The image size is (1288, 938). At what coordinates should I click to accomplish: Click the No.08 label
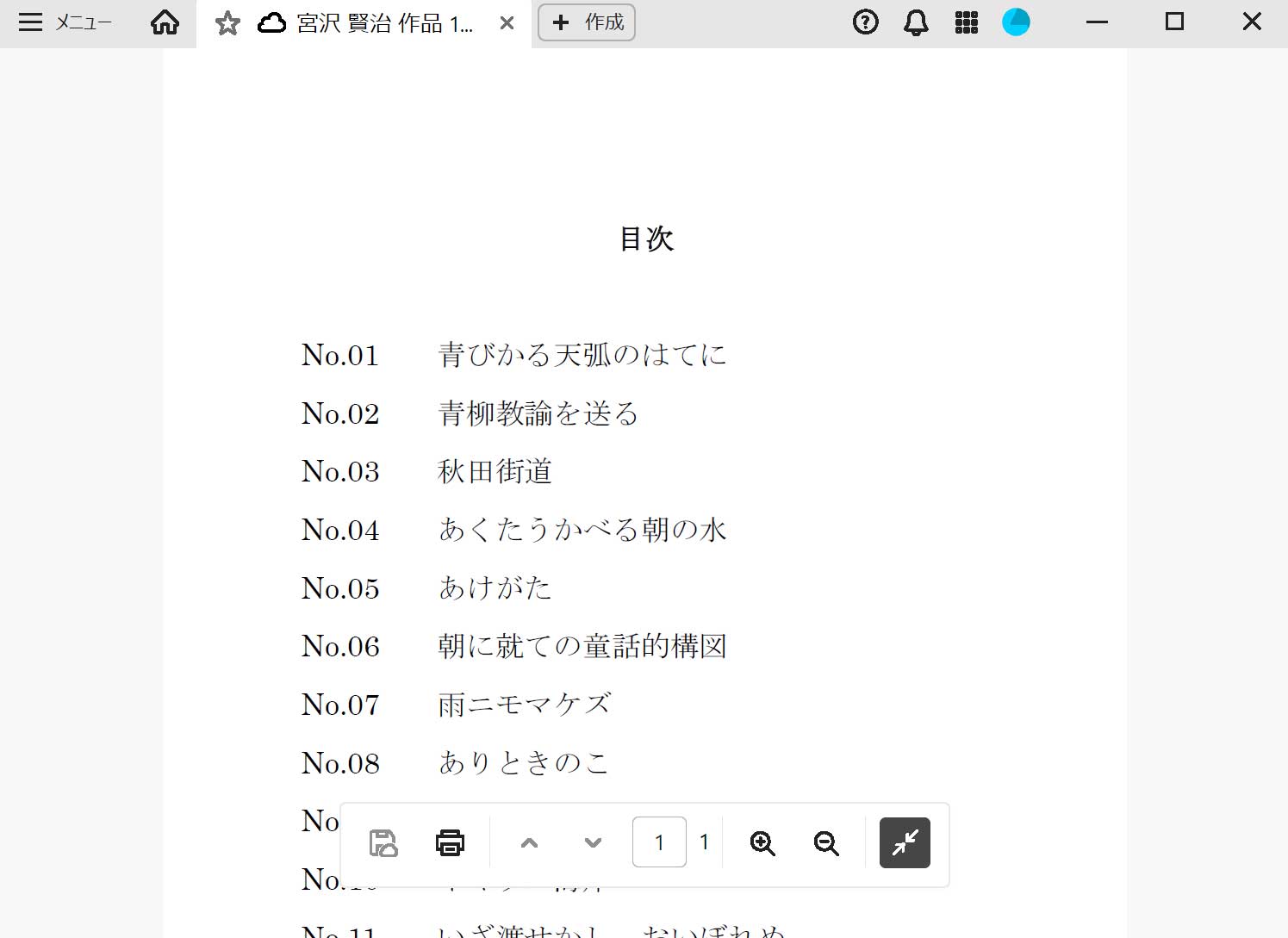(340, 763)
